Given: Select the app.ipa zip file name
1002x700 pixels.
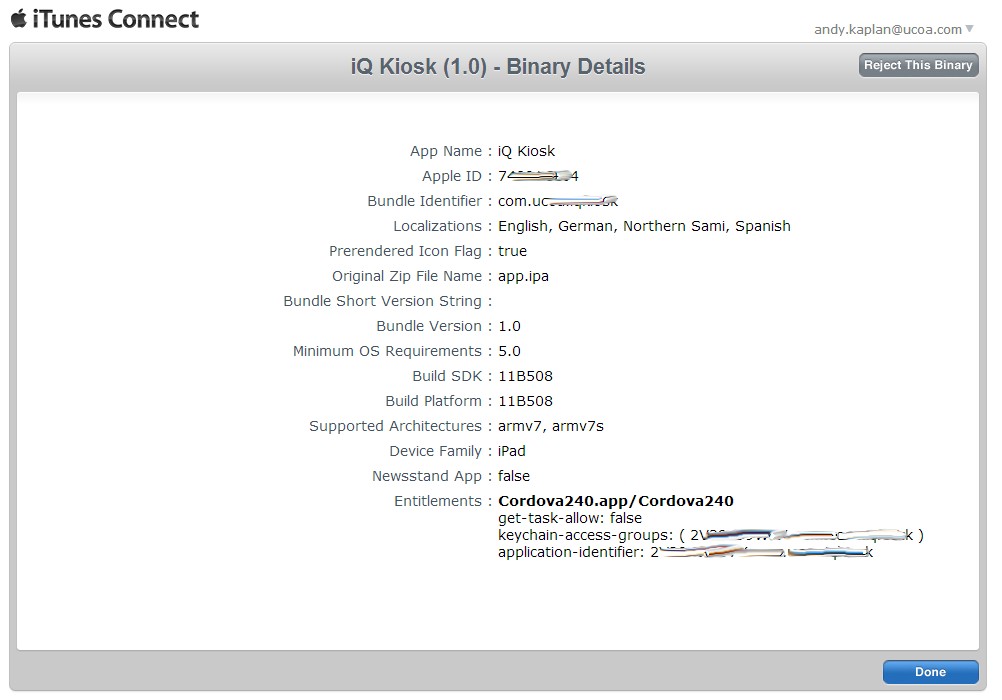Looking at the screenshot, I should pos(523,276).
